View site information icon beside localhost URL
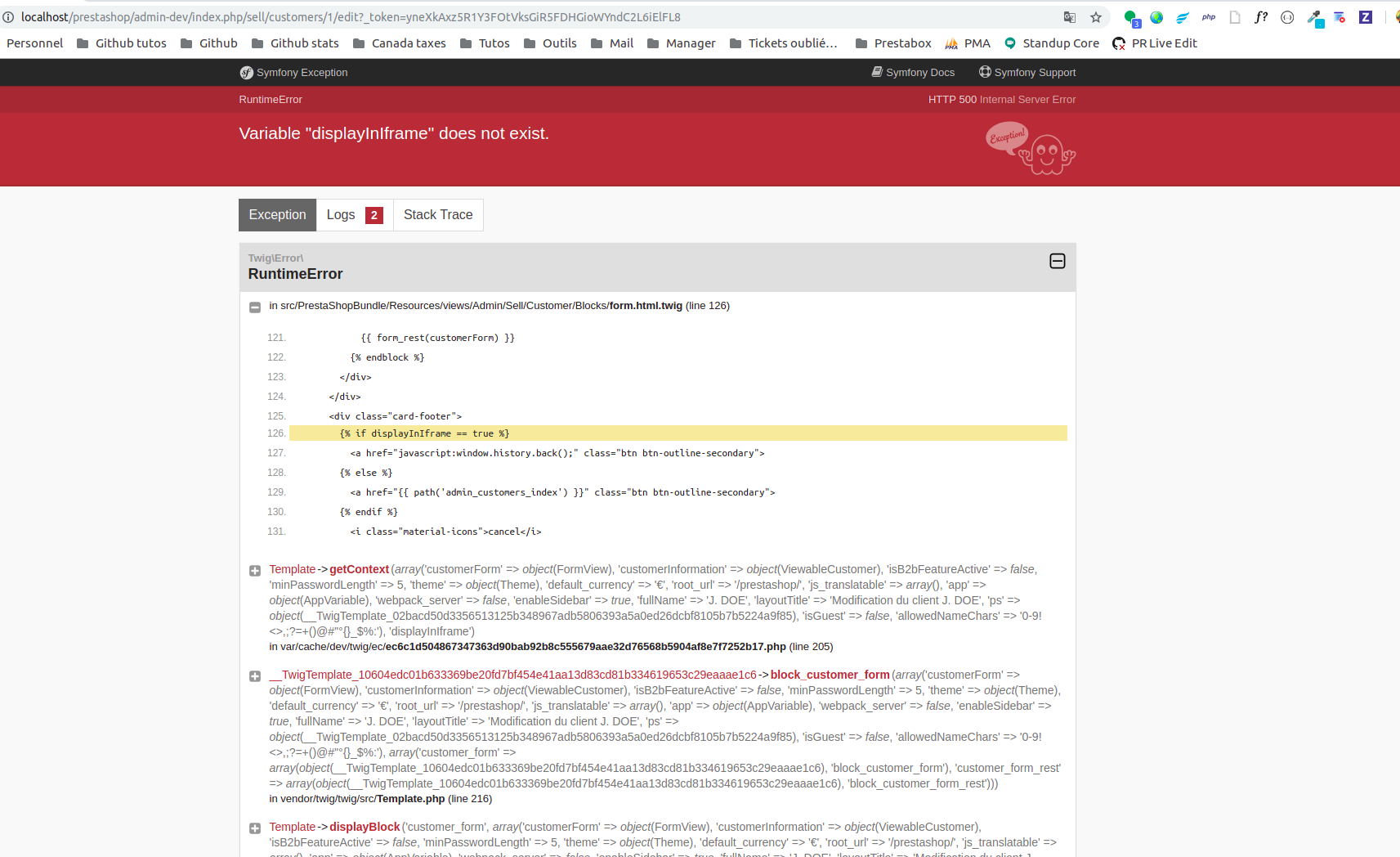Screen dimensions: 1400x857 pos(8,17)
